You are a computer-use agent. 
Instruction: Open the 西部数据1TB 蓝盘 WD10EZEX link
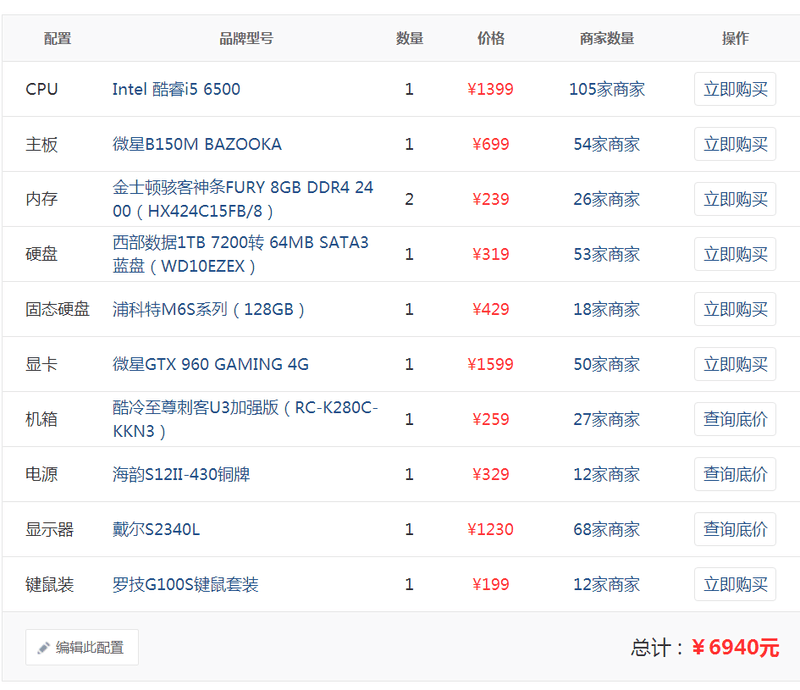(240, 254)
